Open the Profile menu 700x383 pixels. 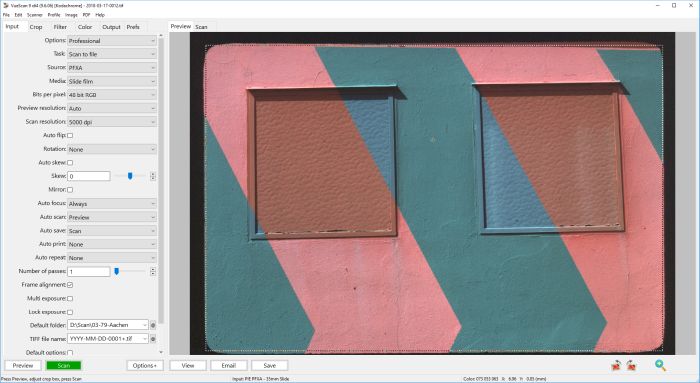[54, 15]
